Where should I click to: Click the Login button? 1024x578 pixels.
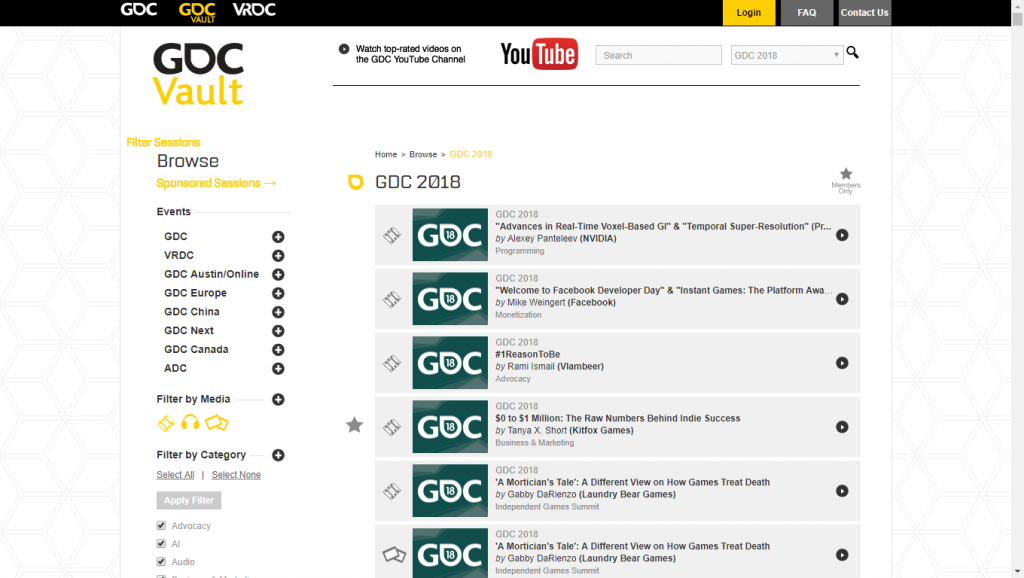[x=748, y=12]
